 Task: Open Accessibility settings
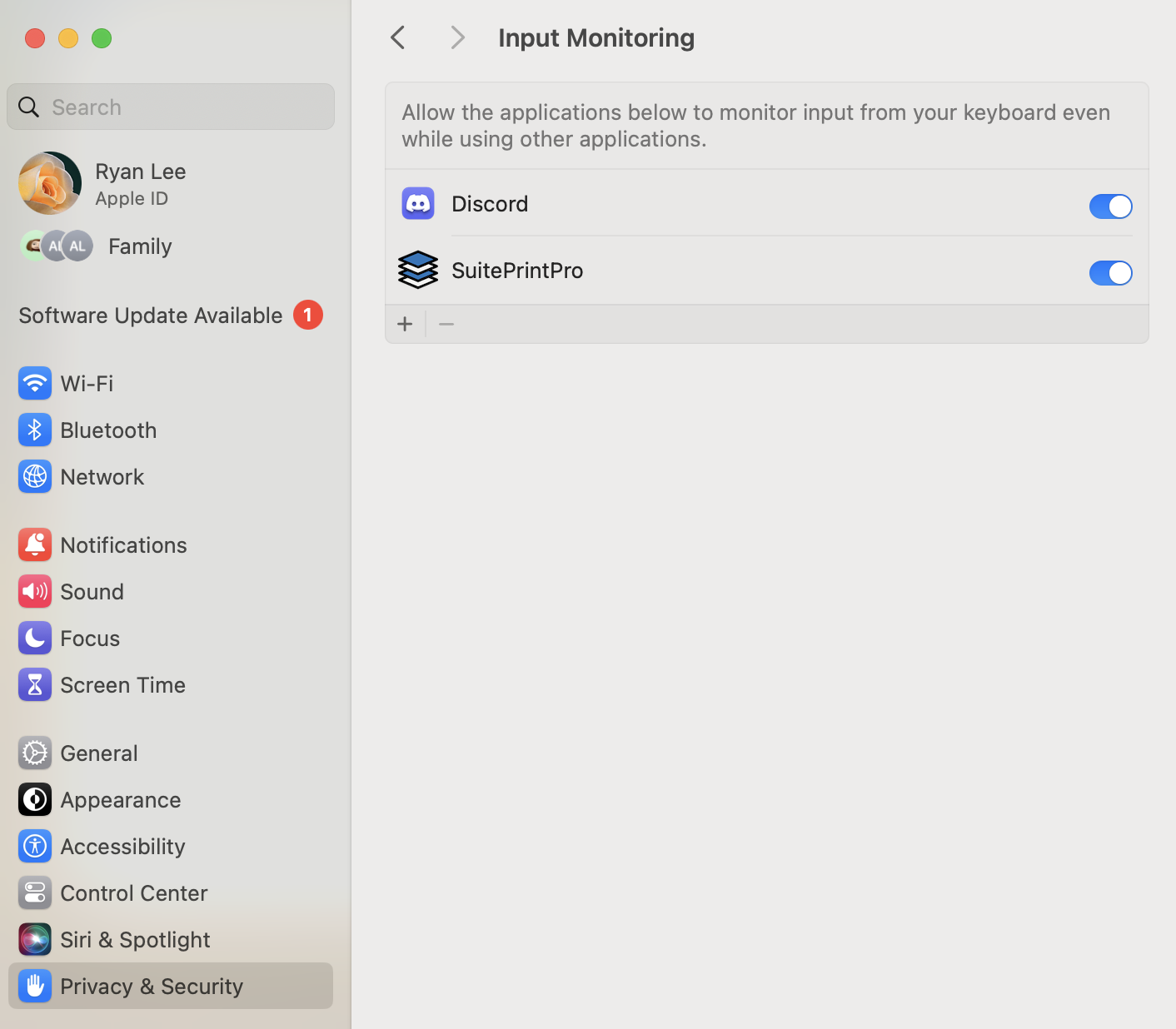point(171,846)
